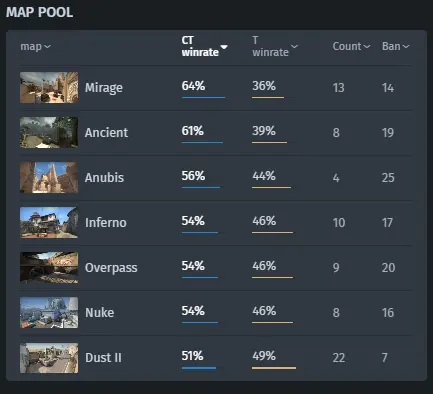Open the Overpass map thumbnail
Image resolution: width=433 pixels, height=394 pixels.
49,268
